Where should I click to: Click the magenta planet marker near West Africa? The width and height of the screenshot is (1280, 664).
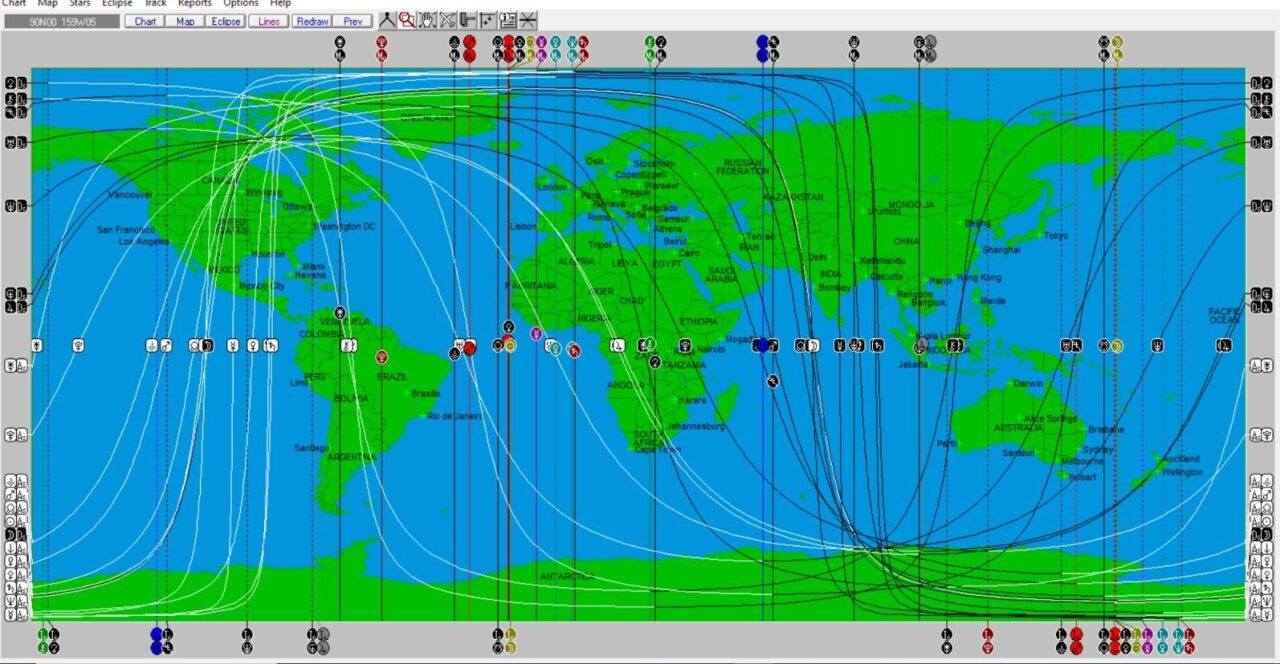536,333
